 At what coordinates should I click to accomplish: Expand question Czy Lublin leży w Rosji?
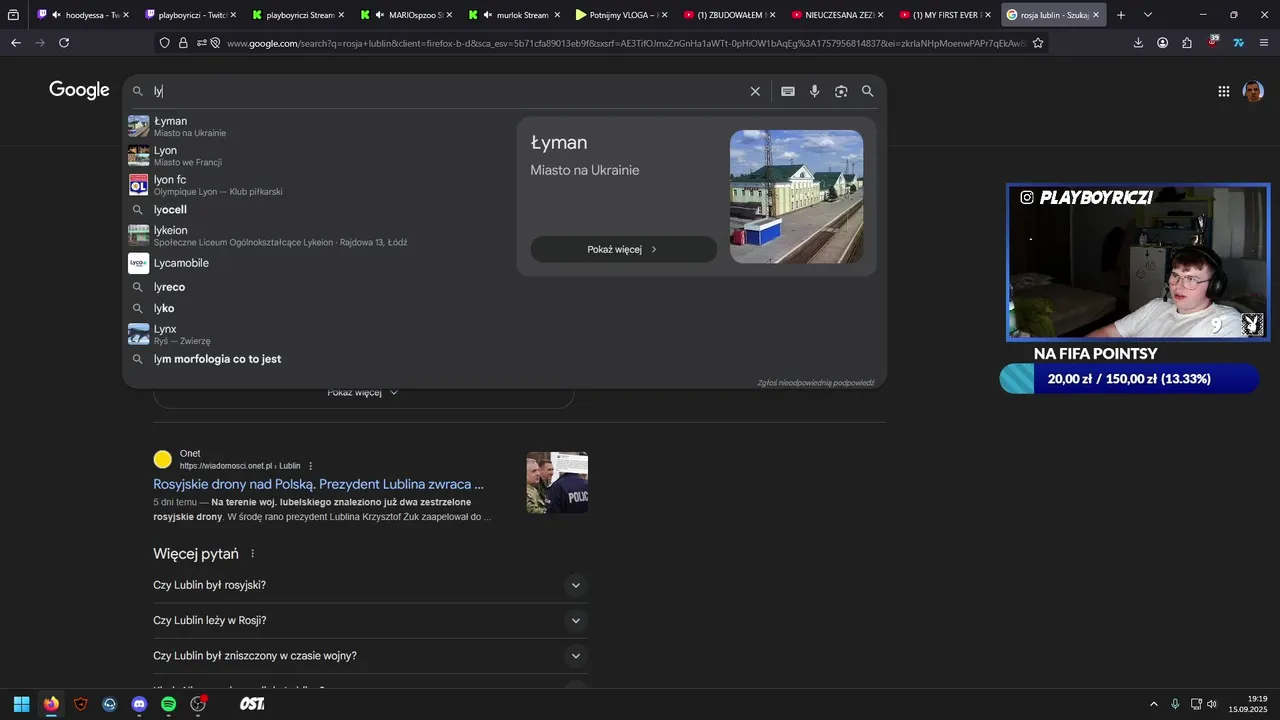click(x=370, y=620)
